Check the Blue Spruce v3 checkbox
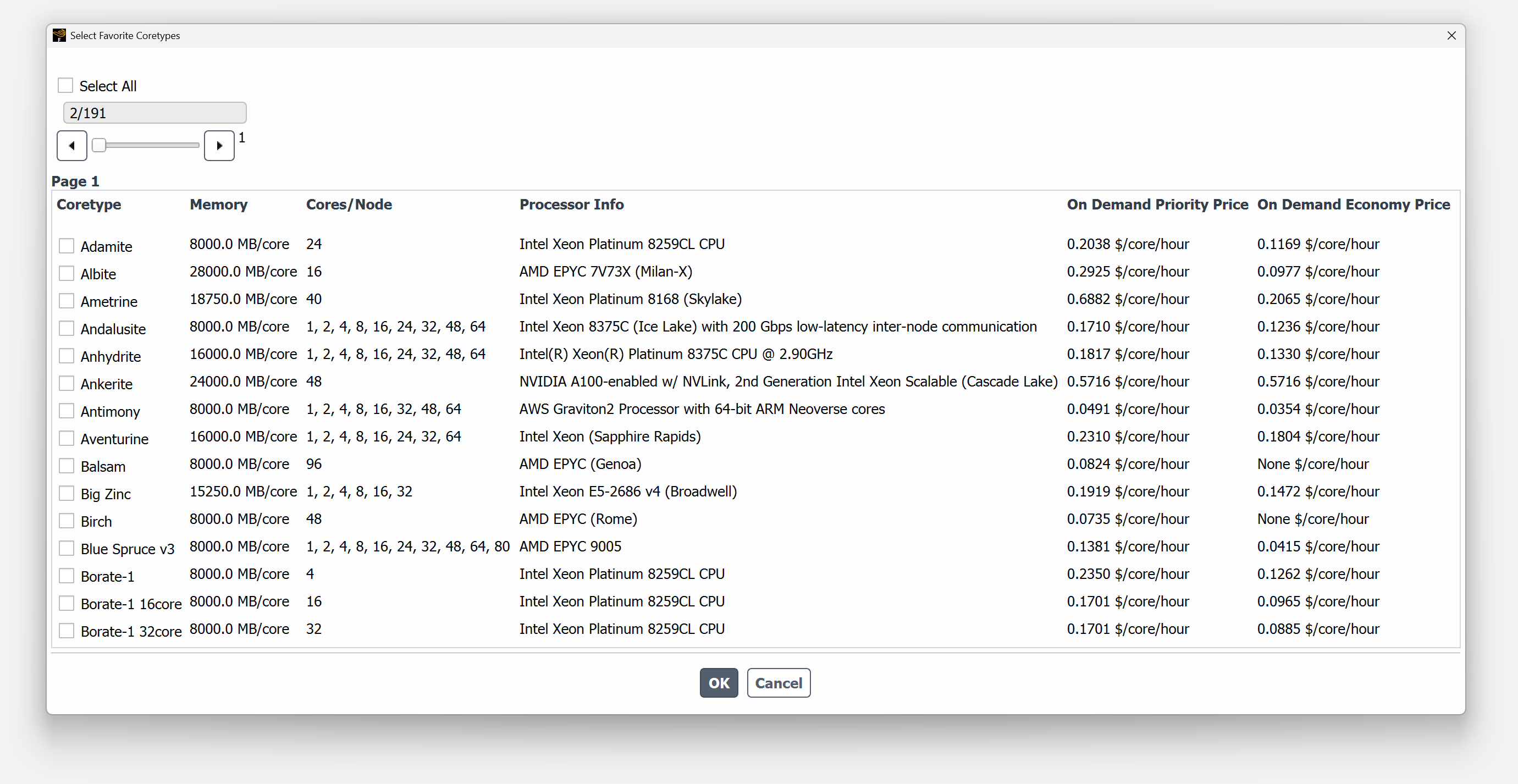Image resolution: width=1518 pixels, height=784 pixels. tap(67, 549)
